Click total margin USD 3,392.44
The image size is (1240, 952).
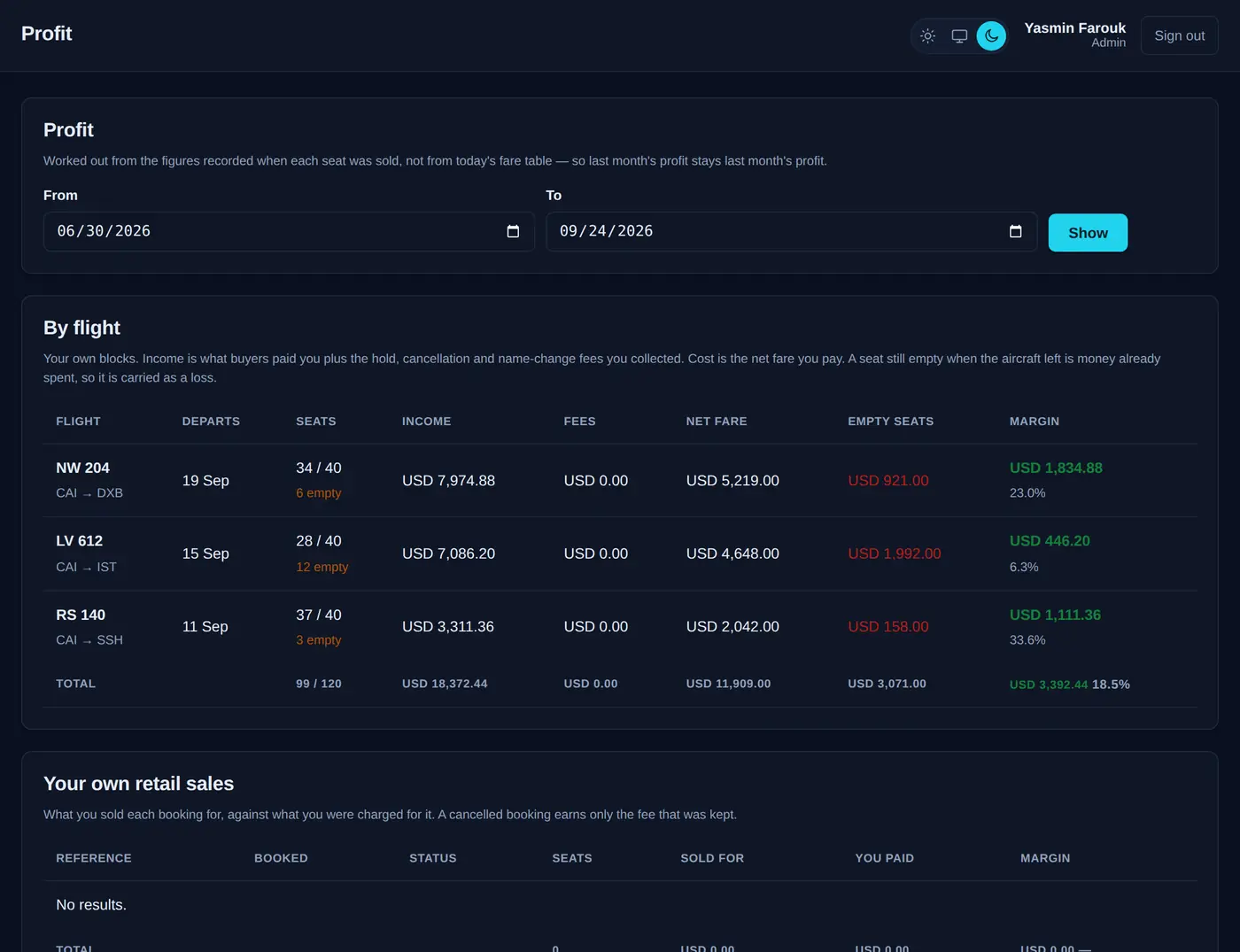coord(1049,685)
